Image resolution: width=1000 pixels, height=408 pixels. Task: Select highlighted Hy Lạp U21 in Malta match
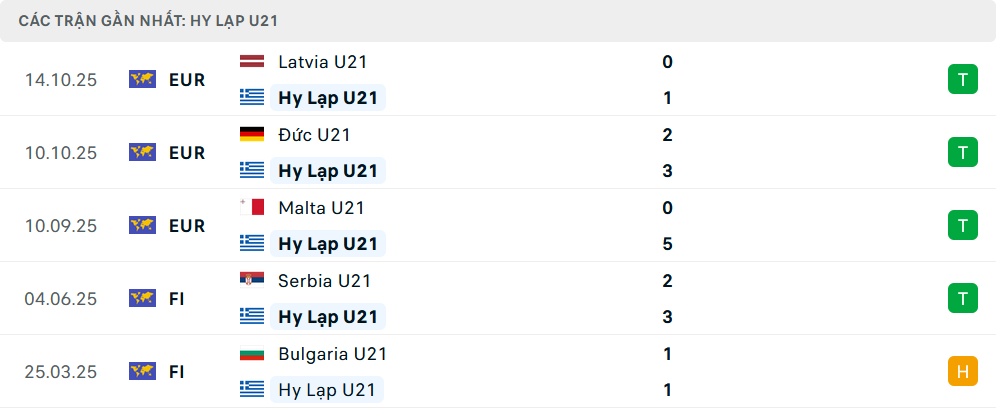click(328, 244)
